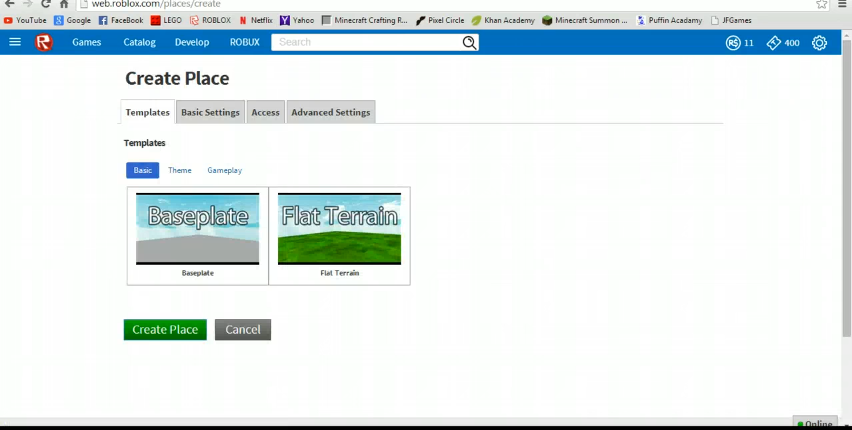This screenshot has width=852, height=430.
Task: Select the Gameplay template category
Action: 224,170
